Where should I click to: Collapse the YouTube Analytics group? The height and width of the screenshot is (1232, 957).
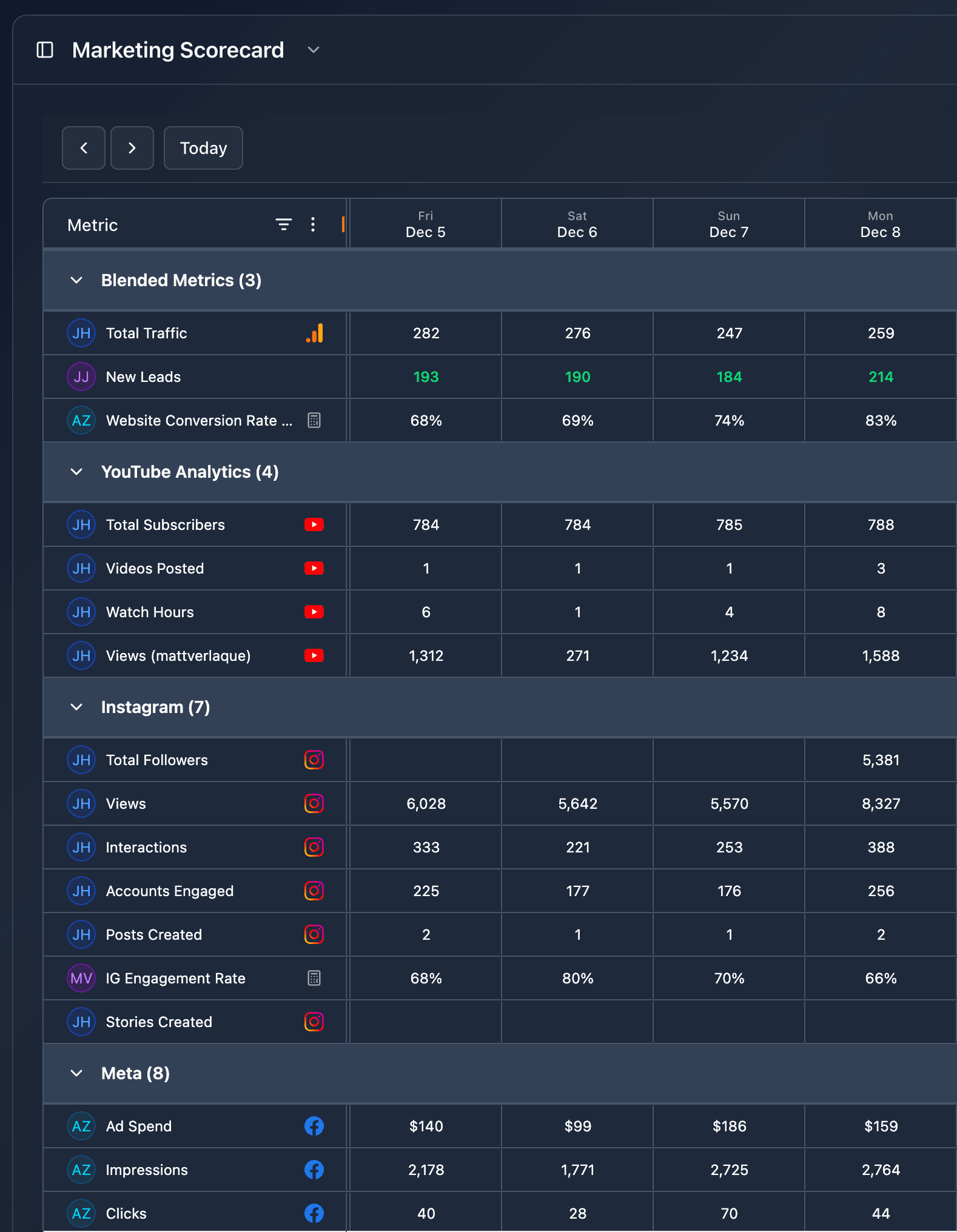(76, 472)
